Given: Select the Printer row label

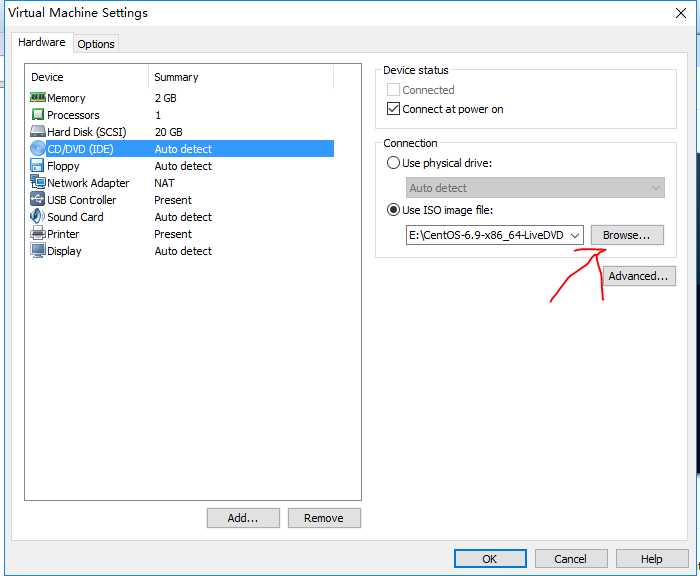Looking at the screenshot, I should 63,234.
